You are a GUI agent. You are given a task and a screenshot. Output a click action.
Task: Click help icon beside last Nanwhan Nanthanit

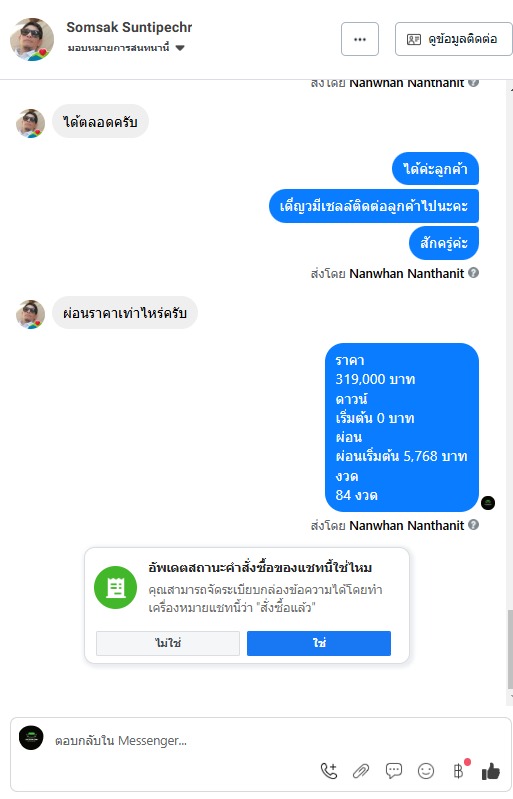click(x=473, y=524)
